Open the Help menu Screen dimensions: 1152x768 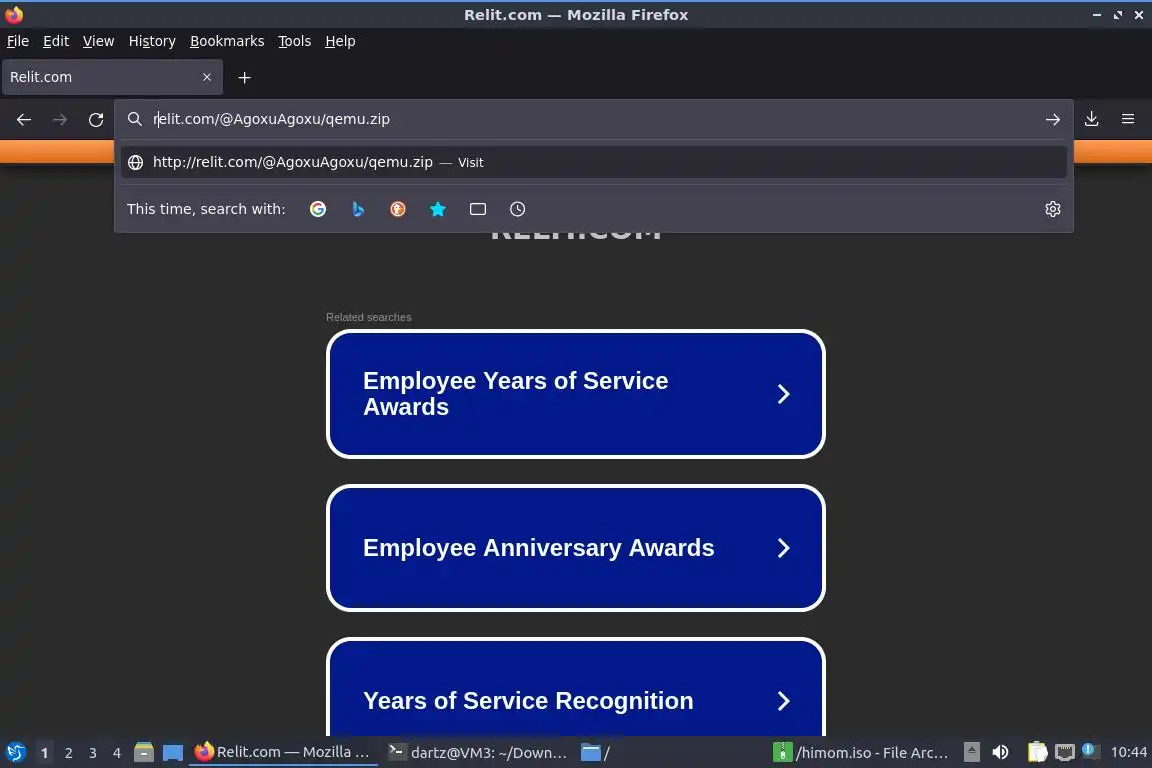(x=340, y=41)
